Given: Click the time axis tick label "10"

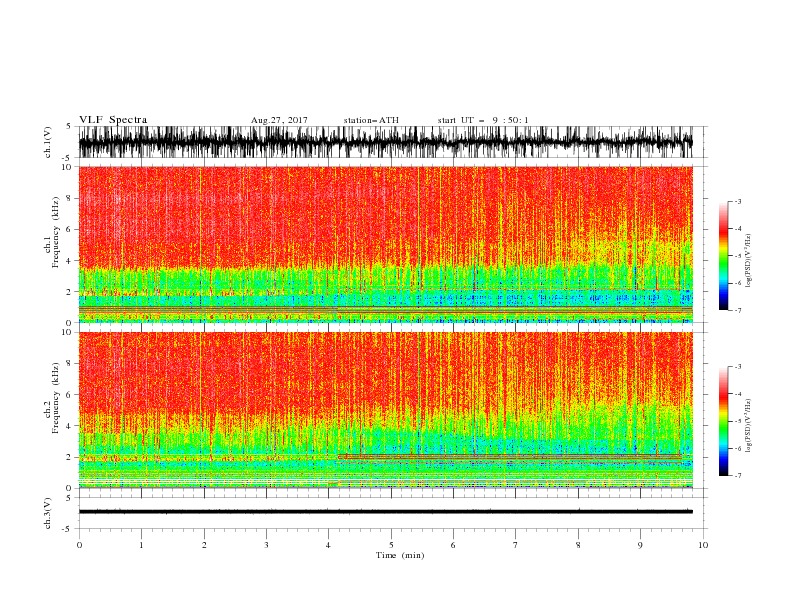Looking at the screenshot, I should (x=703, y=545).
